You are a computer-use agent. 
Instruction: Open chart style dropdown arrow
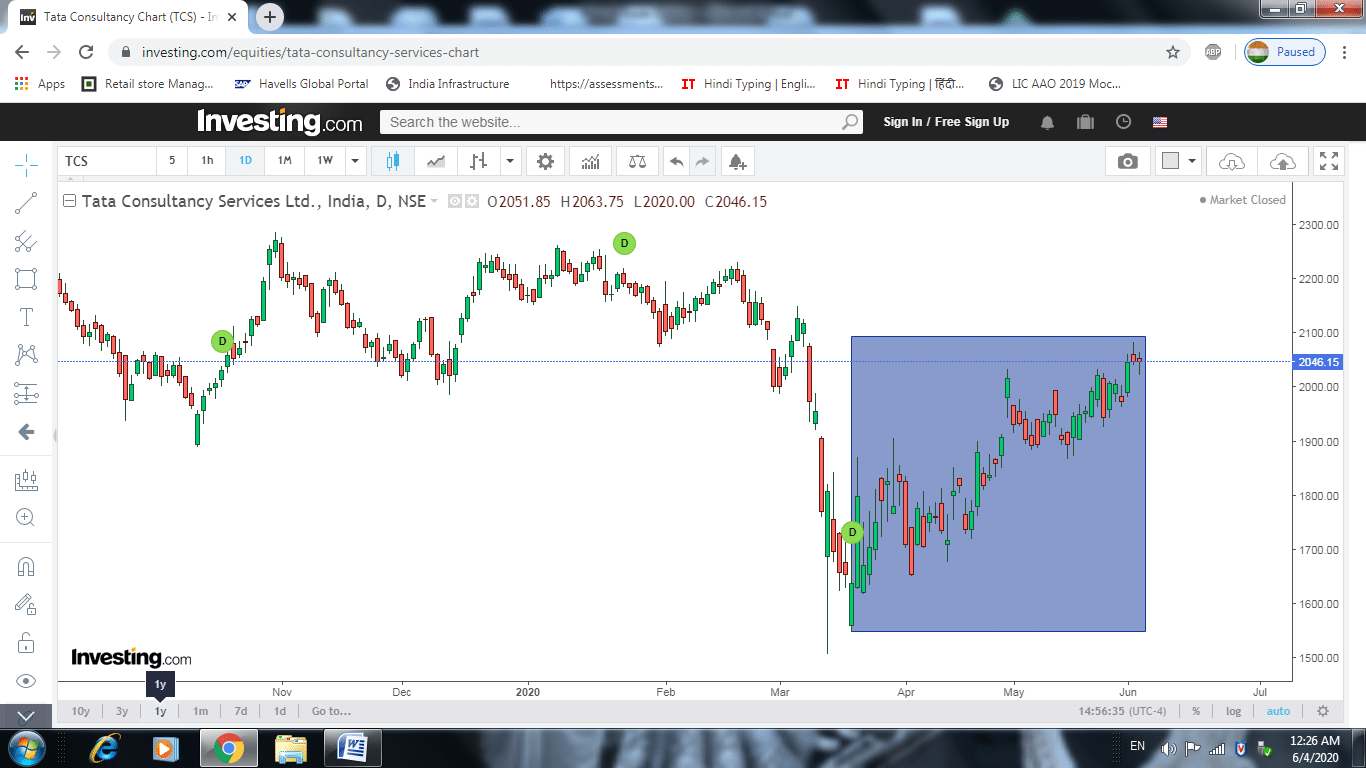[510, 161]
